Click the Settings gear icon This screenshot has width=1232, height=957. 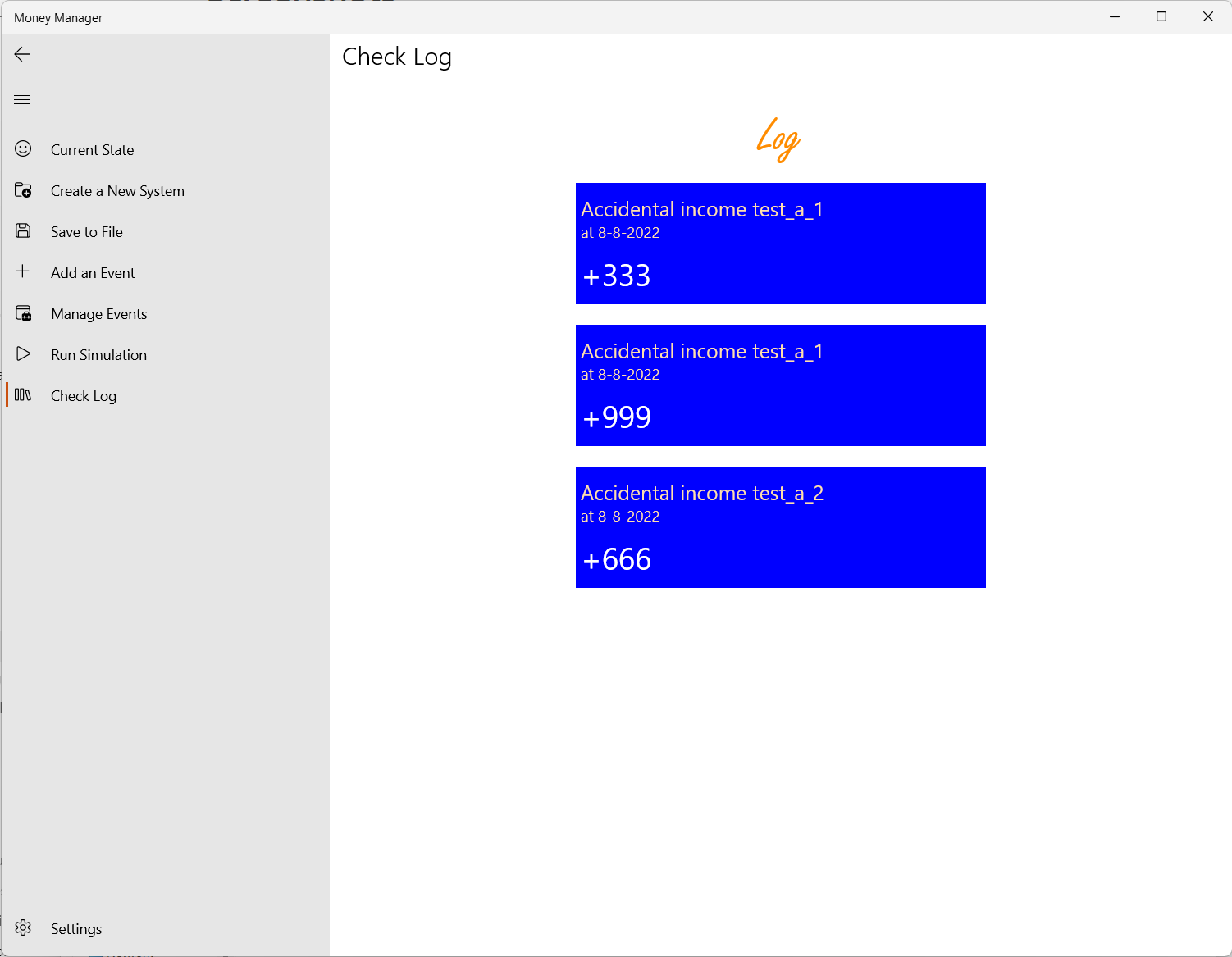pos(23,927)
